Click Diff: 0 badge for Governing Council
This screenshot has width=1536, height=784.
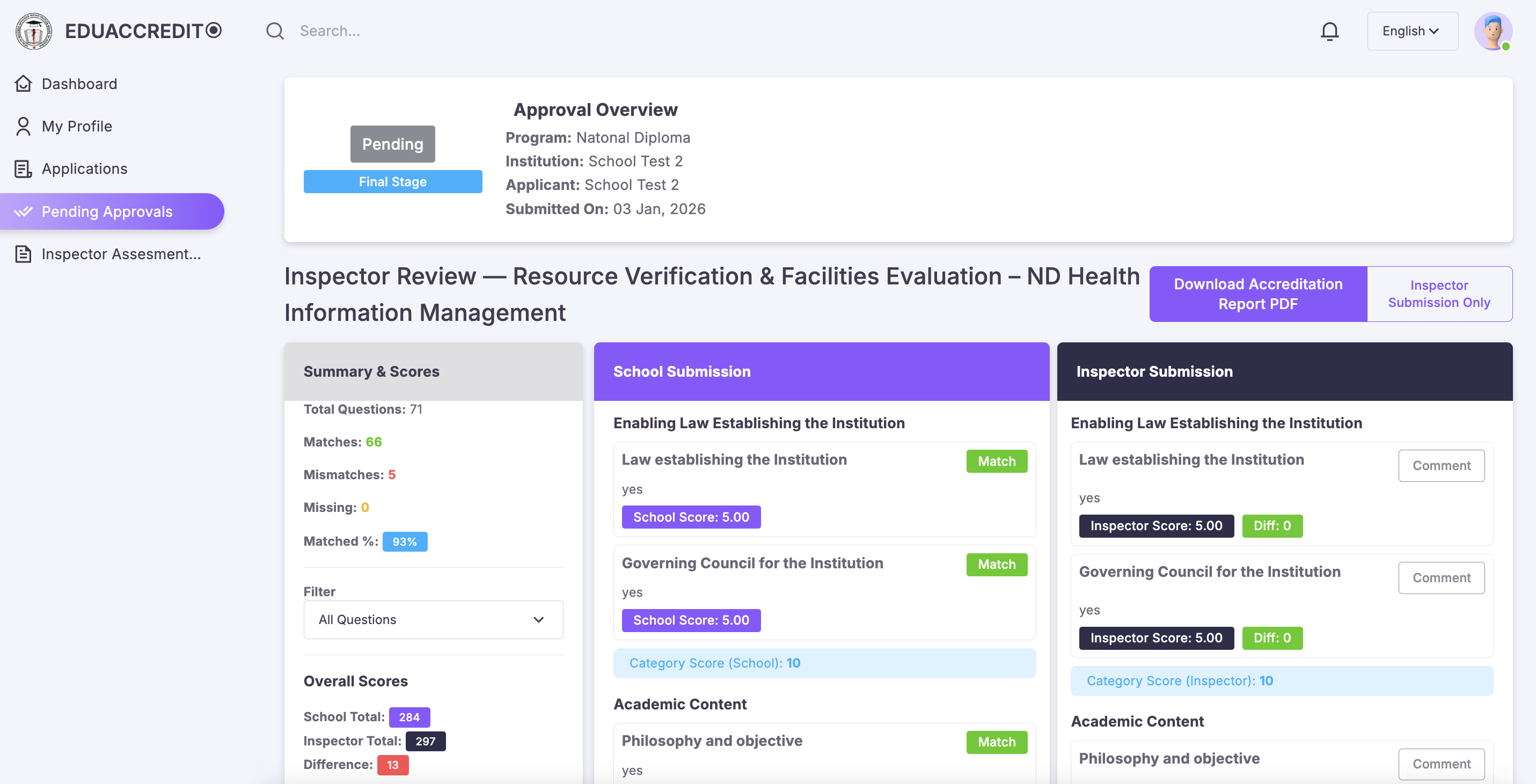[1272, 638]
